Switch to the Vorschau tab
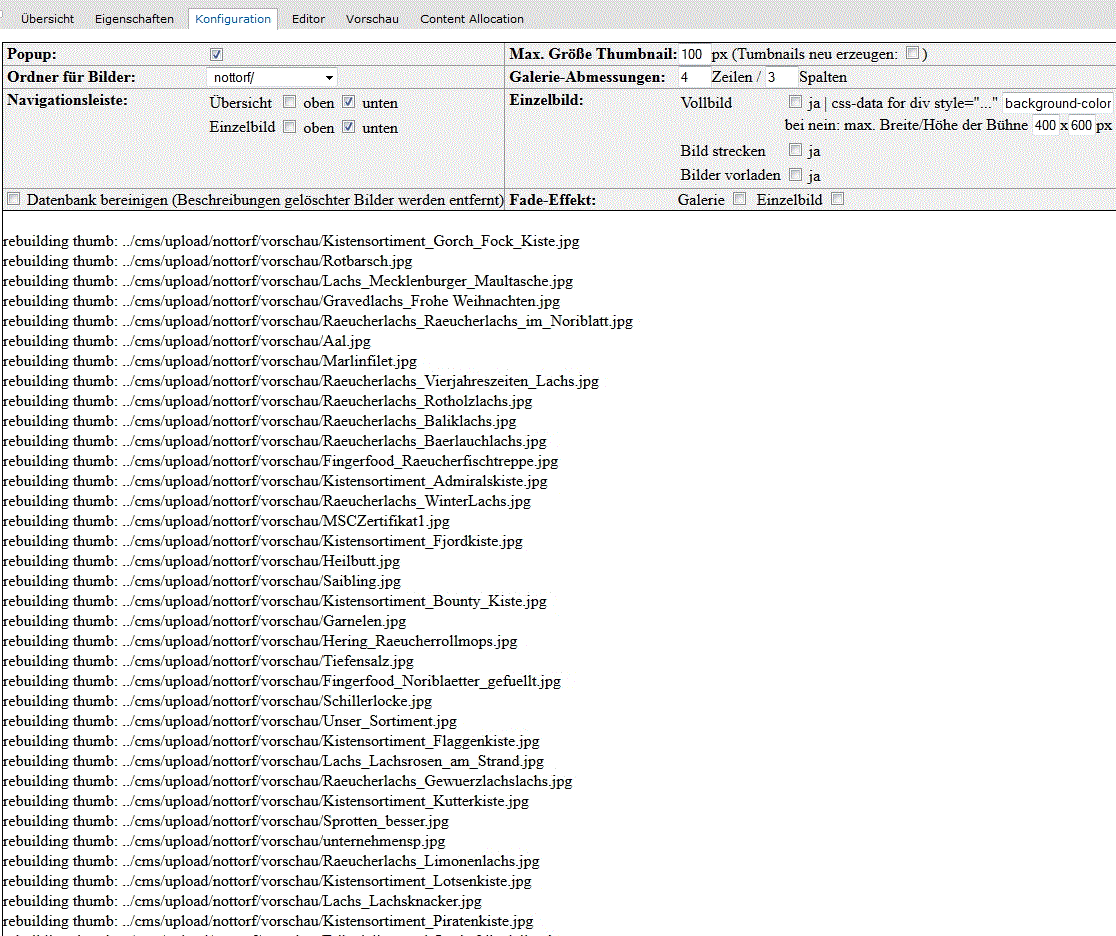This screenshot has width=1116, height=936. pos(372,19)
